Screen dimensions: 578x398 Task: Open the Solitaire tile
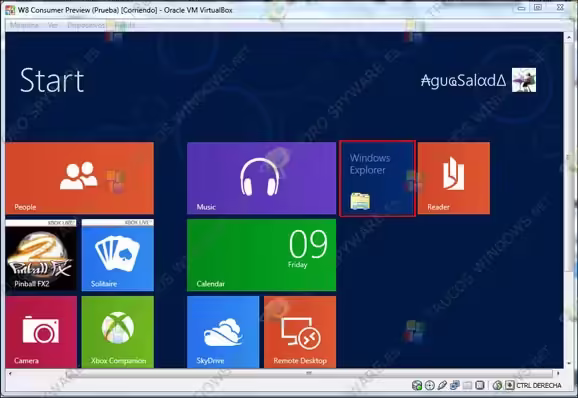point(118,255)
